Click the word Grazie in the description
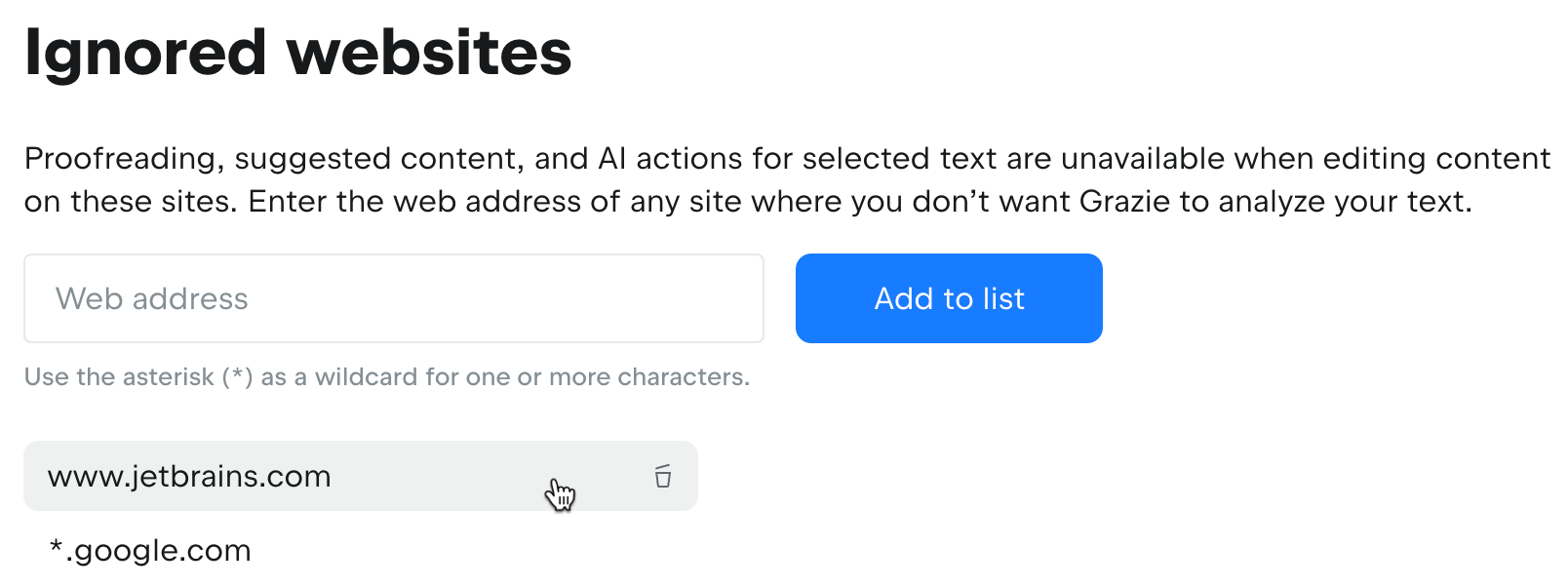Image resolution: width=1568 pixels, height=587 pixels. point(1124,202)
